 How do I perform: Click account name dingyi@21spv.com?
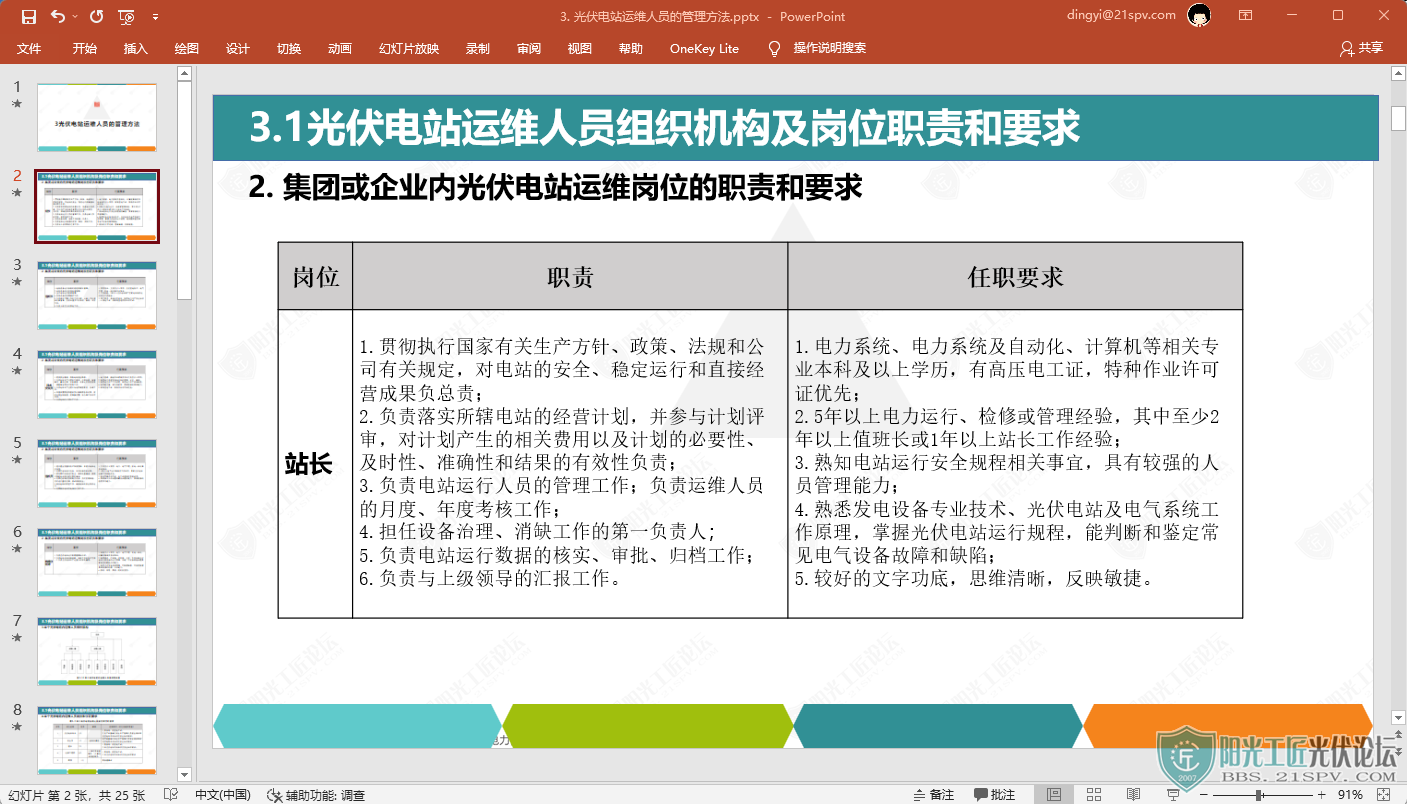tap(1123, 15)
